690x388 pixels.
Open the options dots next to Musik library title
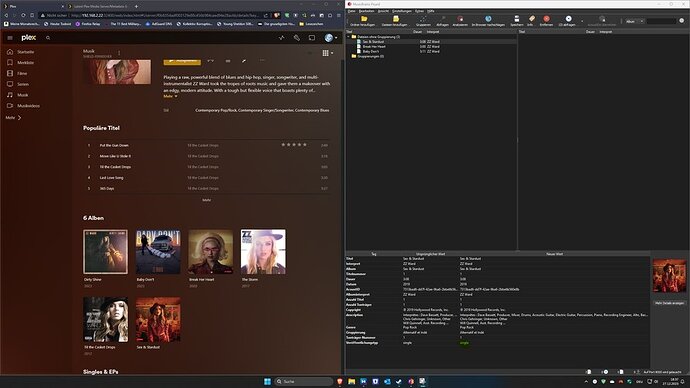(119, 53)
